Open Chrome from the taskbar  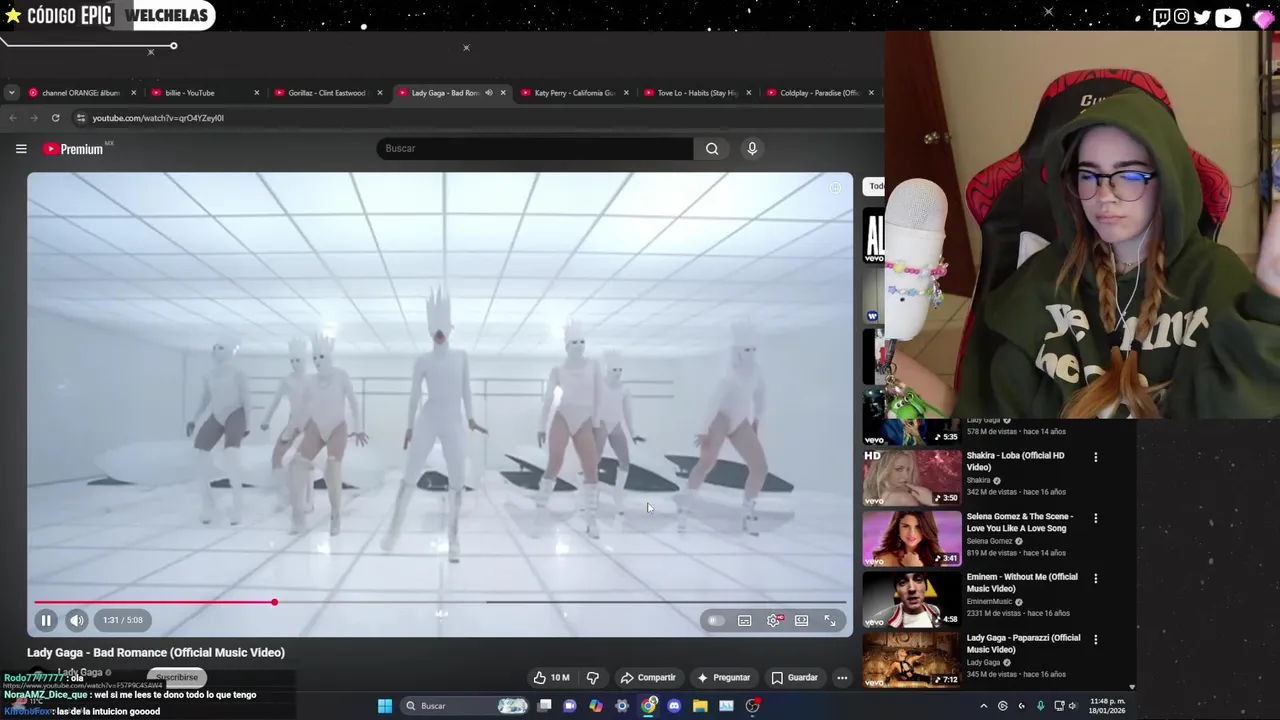tap(648, 706)
